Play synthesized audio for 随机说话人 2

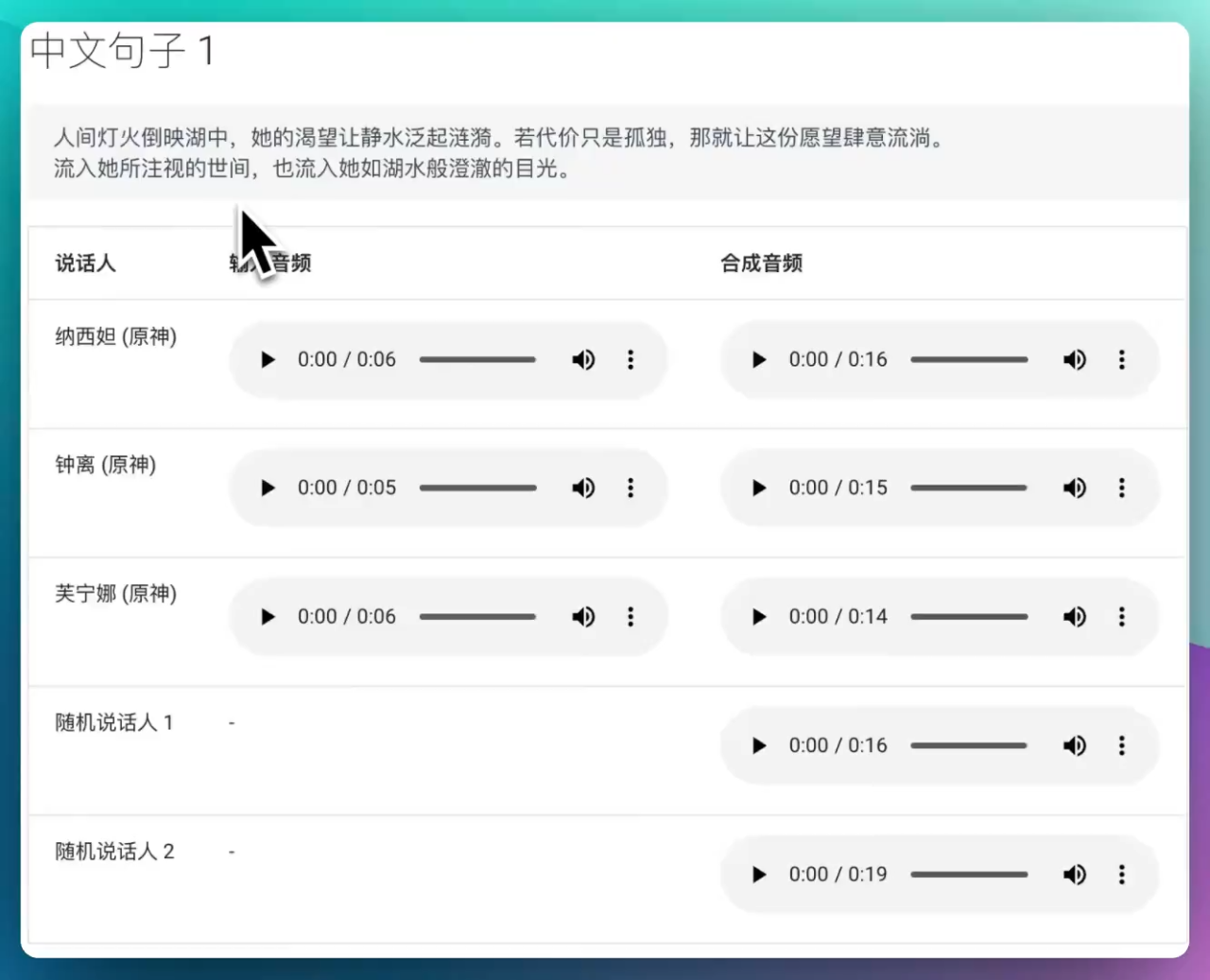[x=759, y=875]
